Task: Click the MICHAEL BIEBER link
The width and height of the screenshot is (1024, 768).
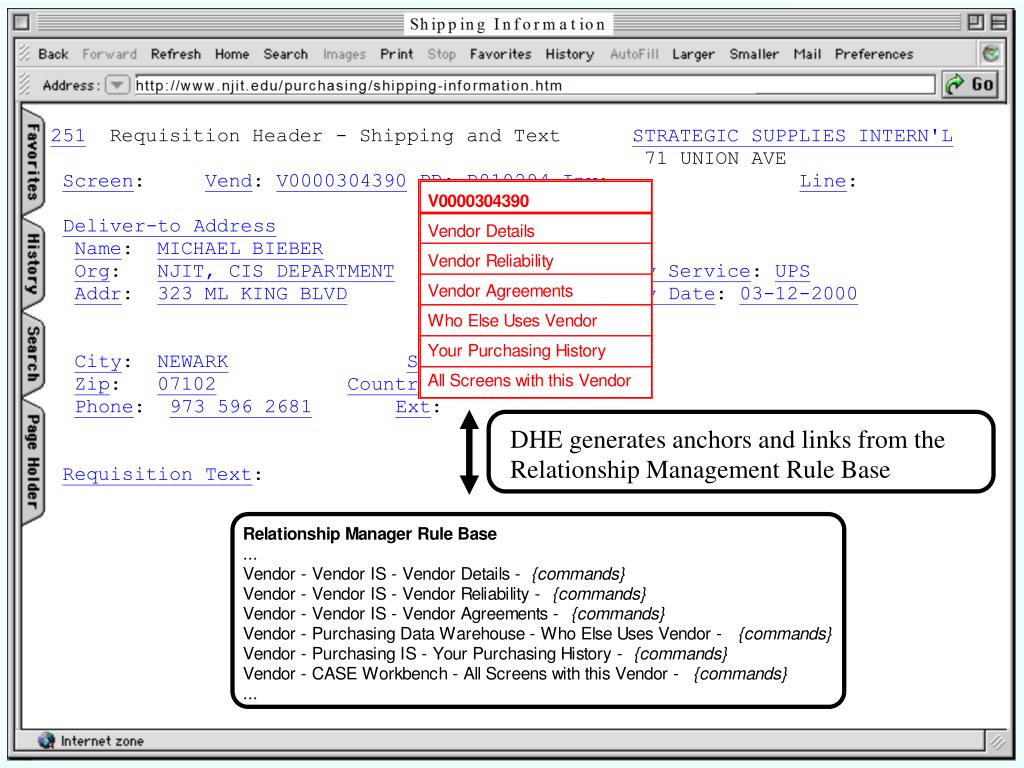Action: (x=240, y=249)
